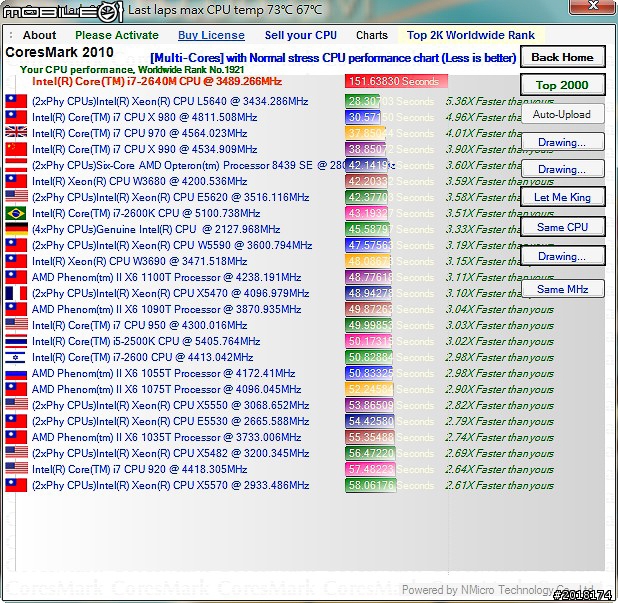Click the US flag beside Xeon X5550
Screen dimensions: 618x603
coord(16,405)
